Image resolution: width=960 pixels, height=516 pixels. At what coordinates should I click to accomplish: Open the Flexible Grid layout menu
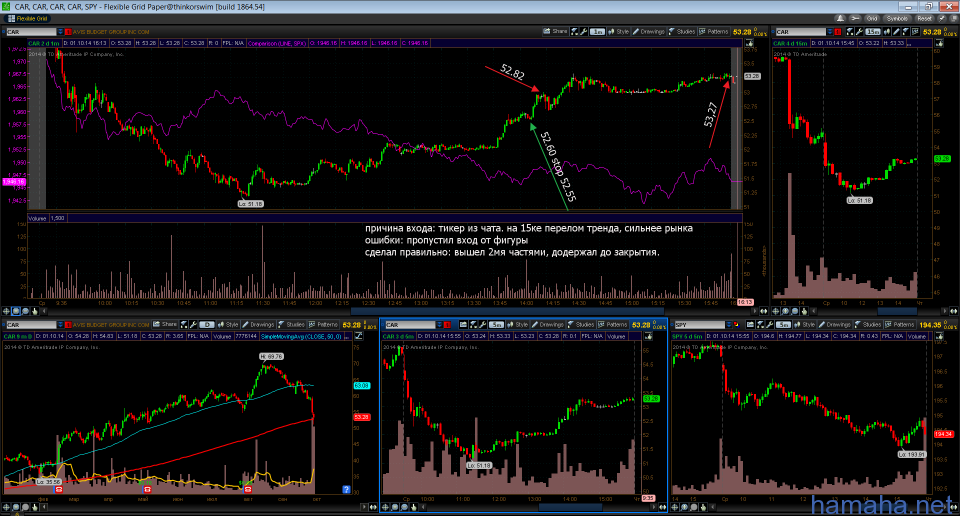pyautogui.click(x=28, y=18)
